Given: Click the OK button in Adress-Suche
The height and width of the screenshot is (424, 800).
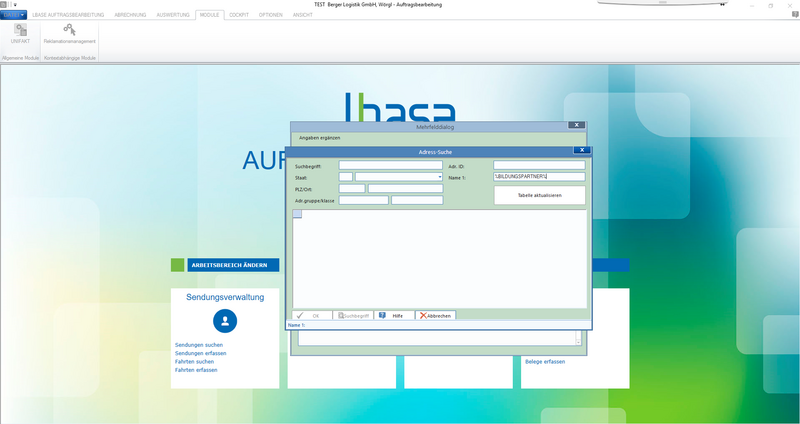Looking at the screenshot, I should coord(312,316).
